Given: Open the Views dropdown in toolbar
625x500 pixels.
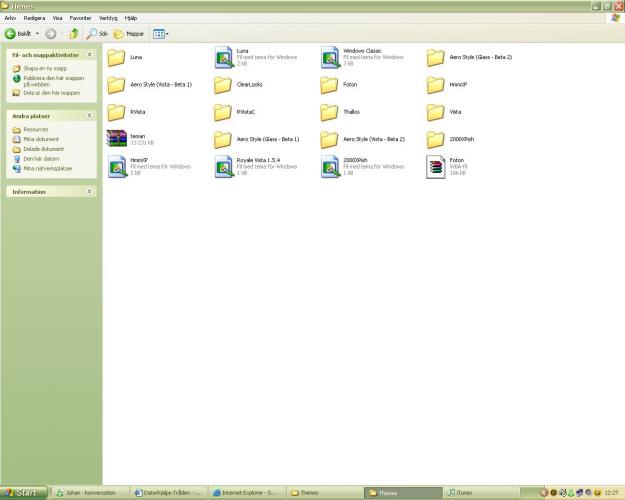Looking at the screenshot, I should point(160,34).
